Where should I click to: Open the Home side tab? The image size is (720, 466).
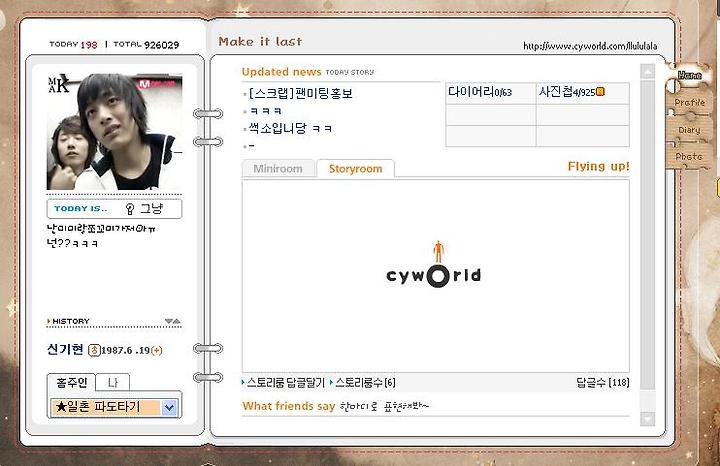point(689,75)
